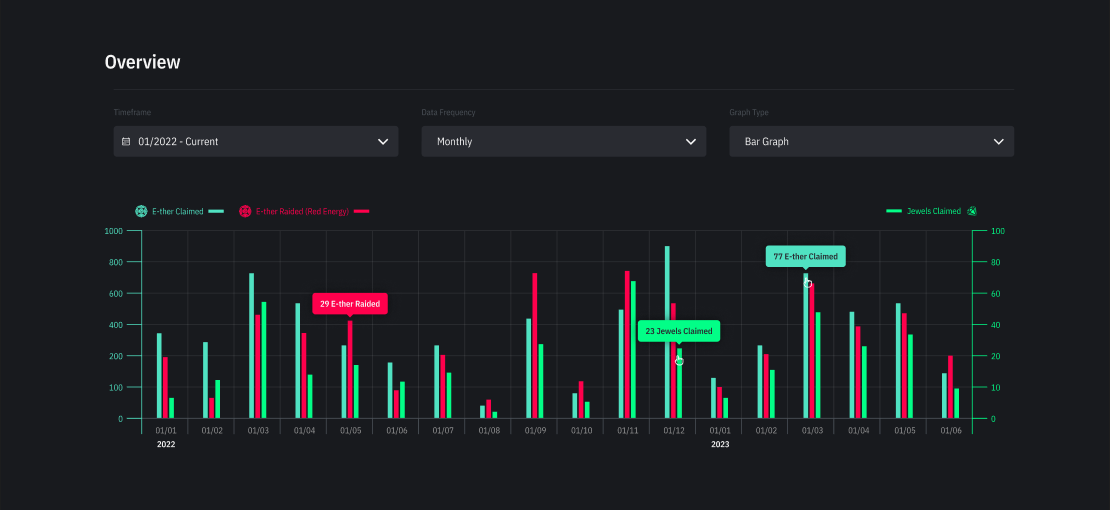Click the chevron arrow of the Timeframe dropdown

(383, 142)
